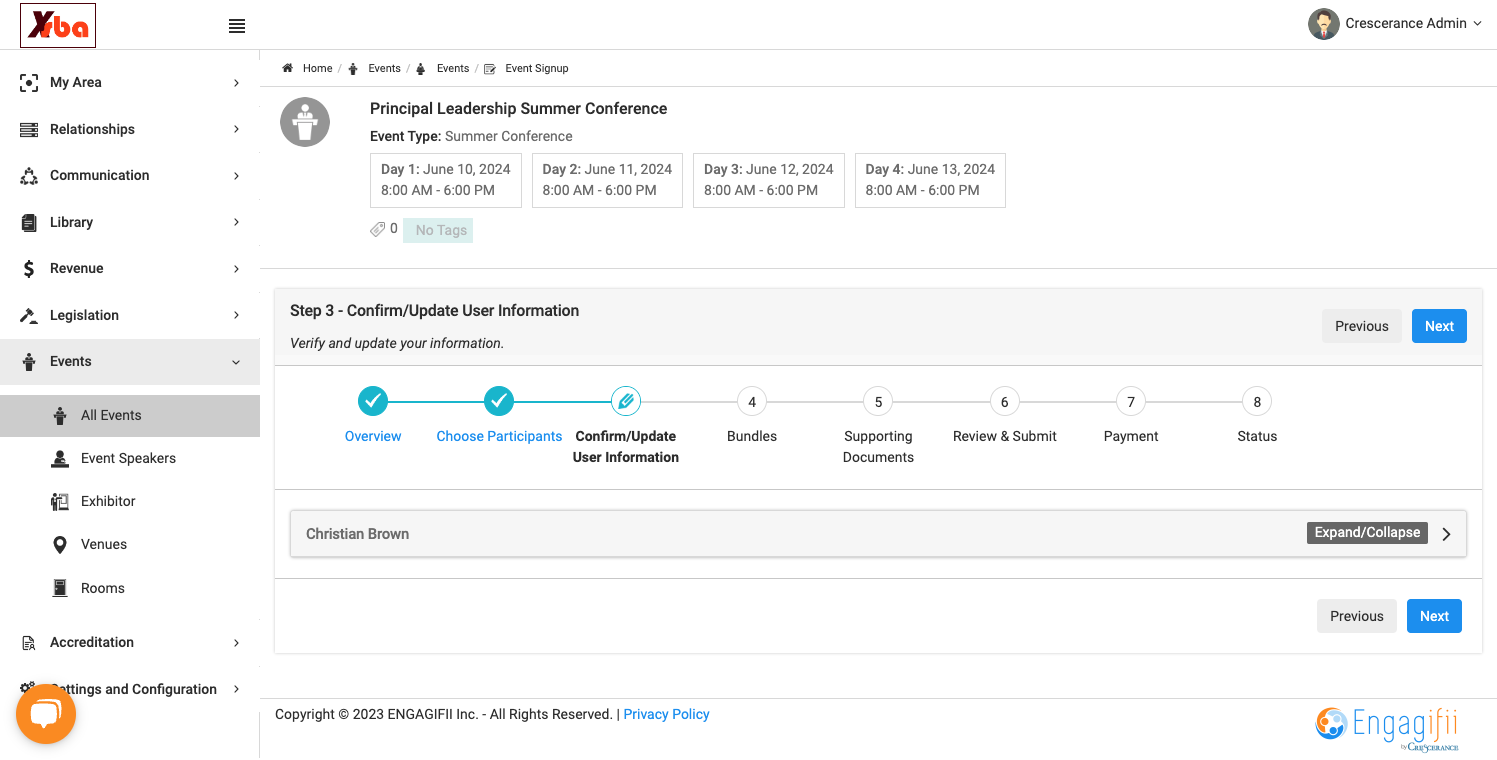Select All Events in sidebar

[x=130, y=416]
